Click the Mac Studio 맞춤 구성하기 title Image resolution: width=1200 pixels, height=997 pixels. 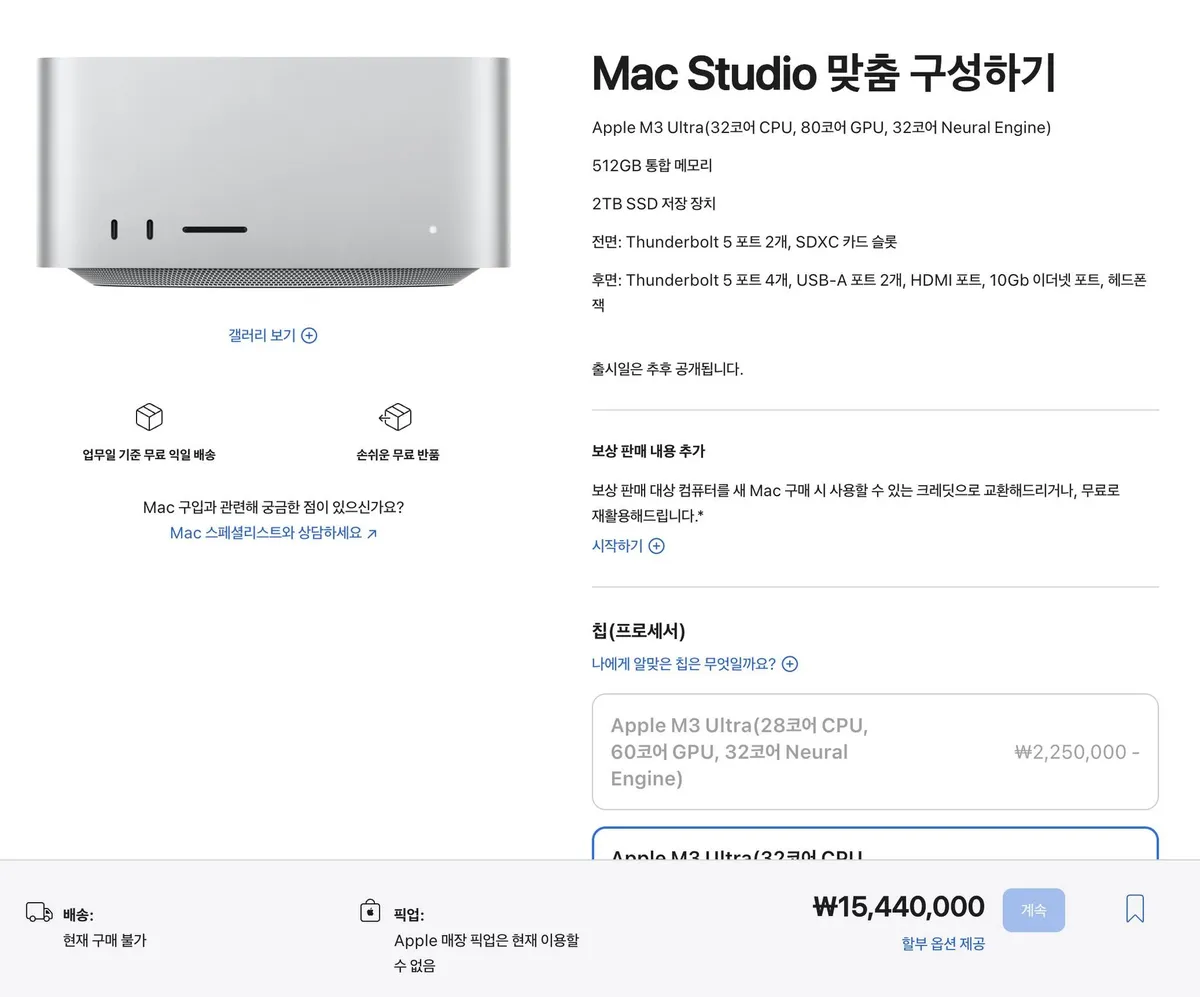coord(824,73)
